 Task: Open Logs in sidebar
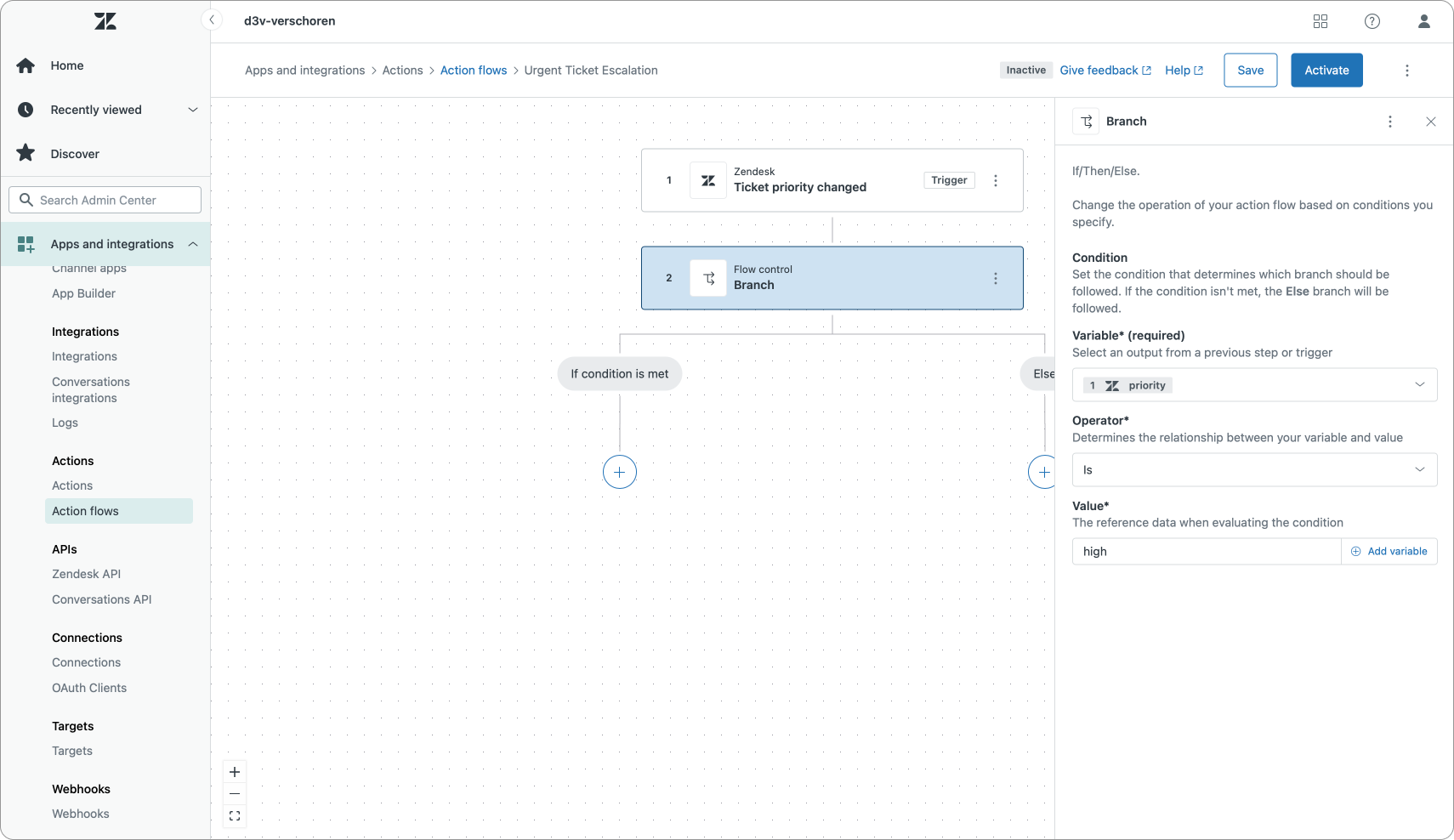tap(65, 423)
